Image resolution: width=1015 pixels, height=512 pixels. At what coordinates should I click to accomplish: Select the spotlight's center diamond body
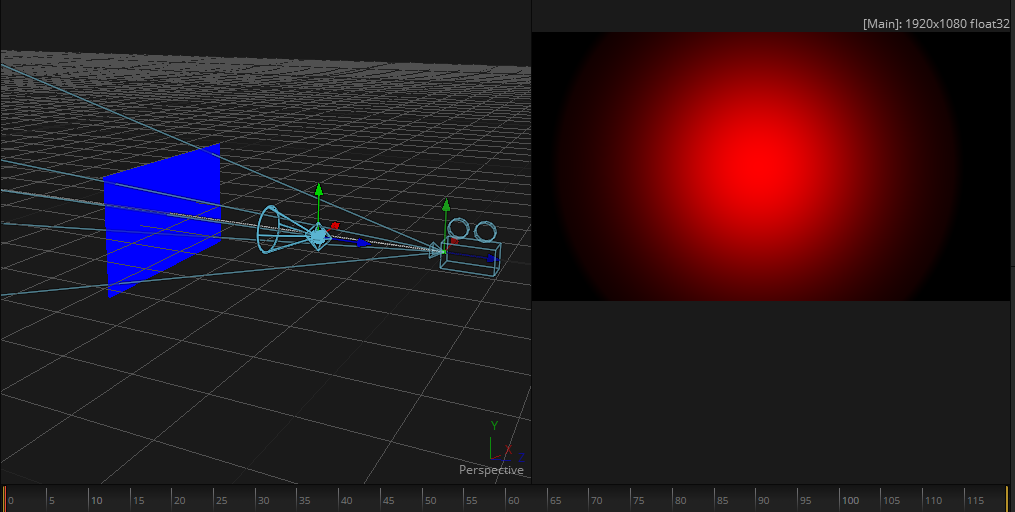point(318,236)
